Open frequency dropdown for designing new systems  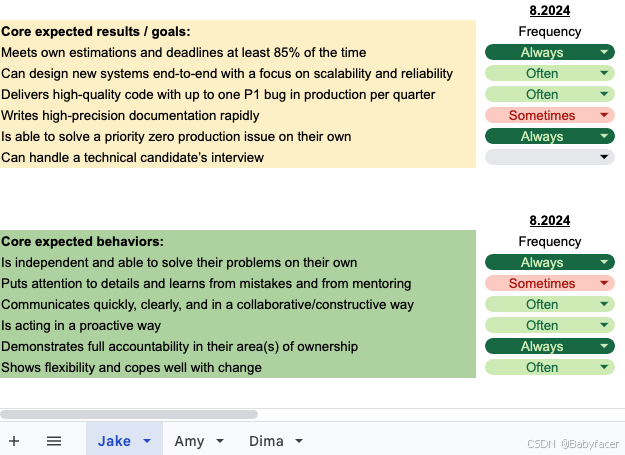[604, 73]
